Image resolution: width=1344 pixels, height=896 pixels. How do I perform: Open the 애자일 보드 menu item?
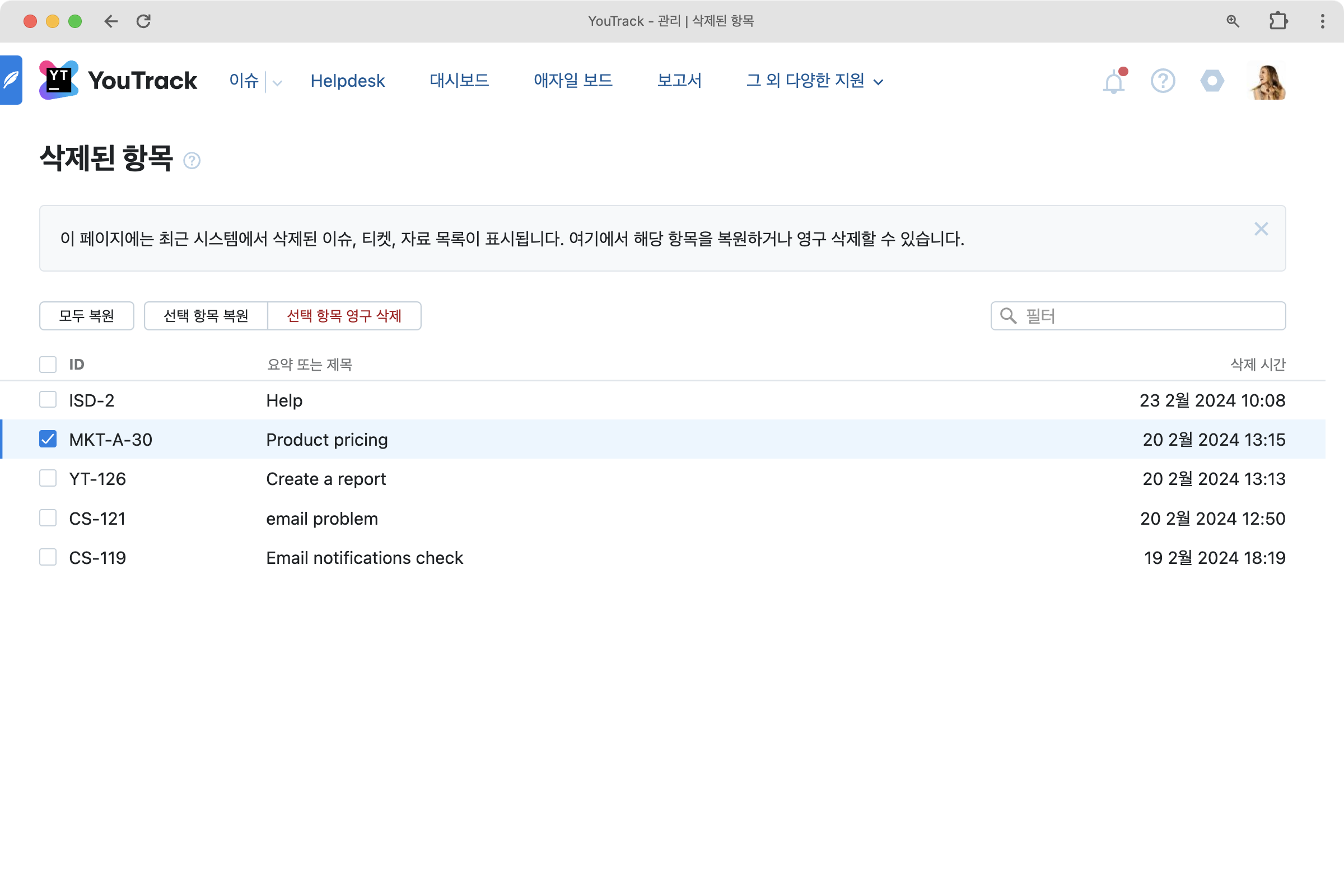pos(572,81)
